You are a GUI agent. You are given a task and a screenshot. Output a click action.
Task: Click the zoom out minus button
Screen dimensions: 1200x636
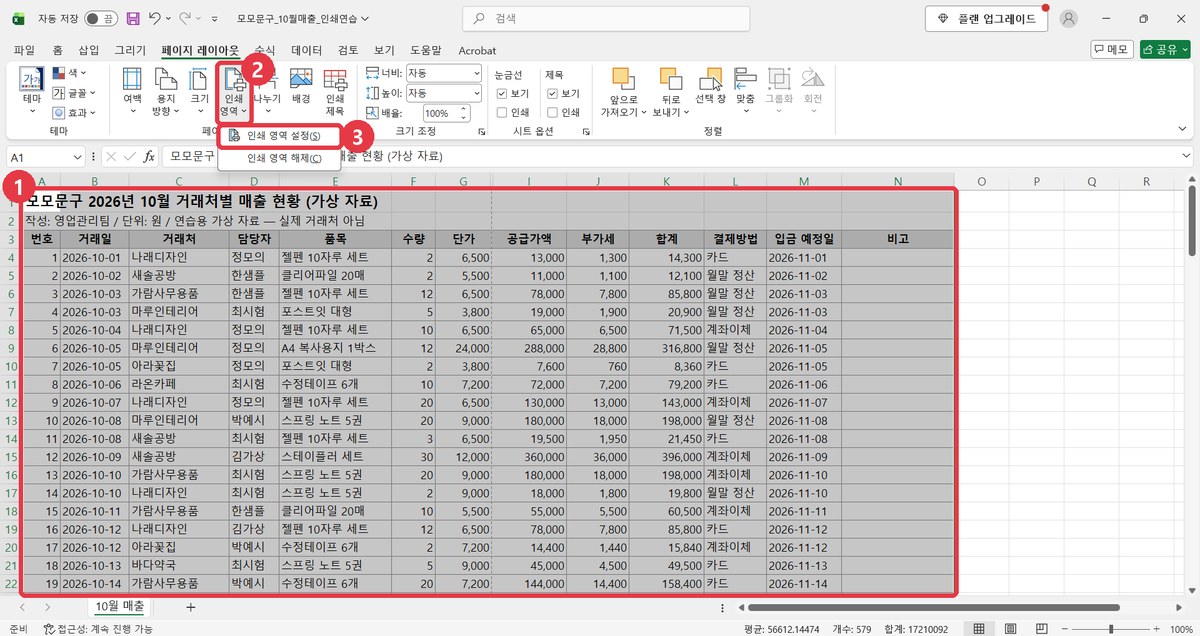click(x=1066, y=629)
